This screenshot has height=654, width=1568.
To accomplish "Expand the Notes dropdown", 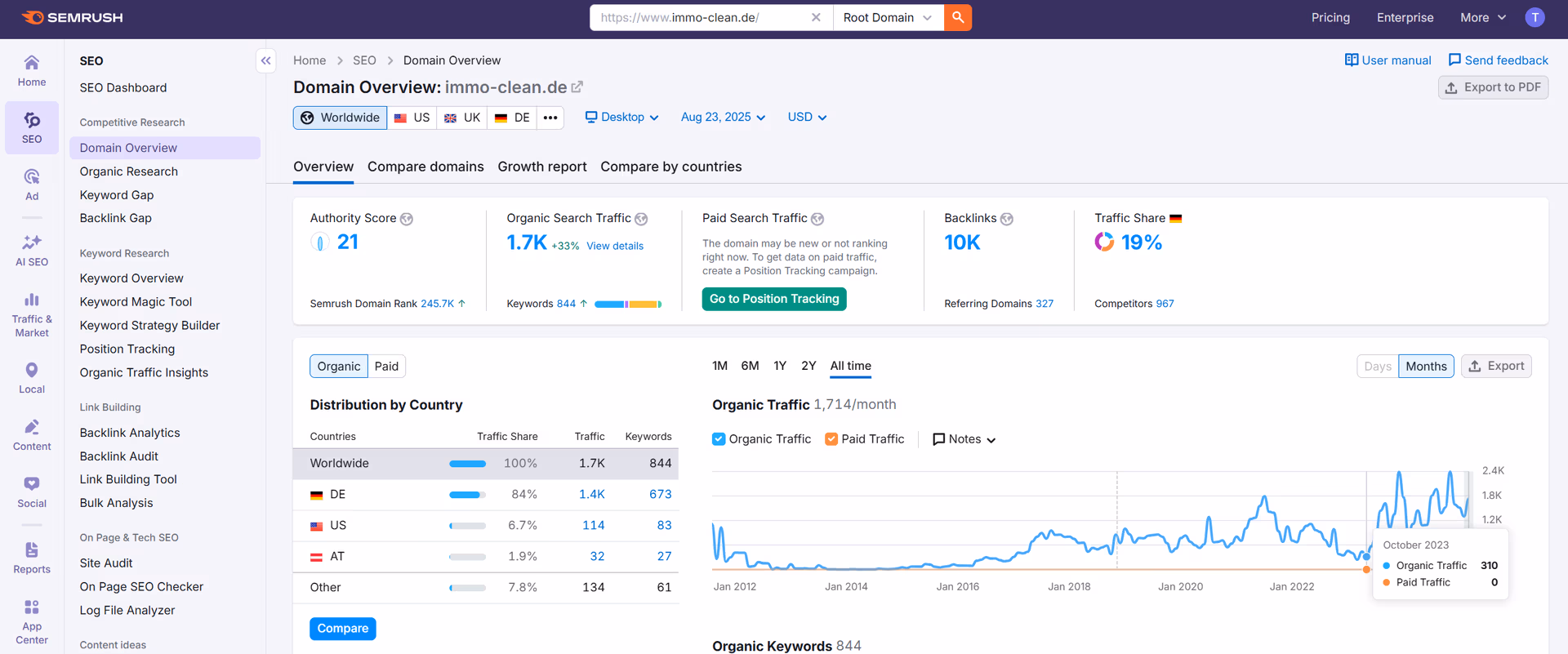I will (x=964, y=439).
